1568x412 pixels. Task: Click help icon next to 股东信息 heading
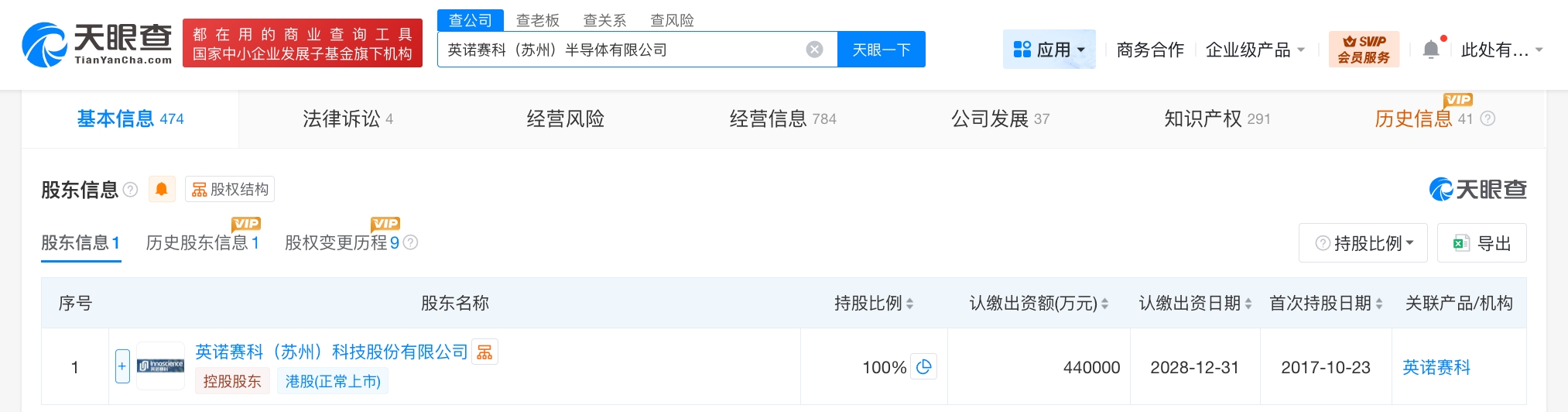coord(131,190)
